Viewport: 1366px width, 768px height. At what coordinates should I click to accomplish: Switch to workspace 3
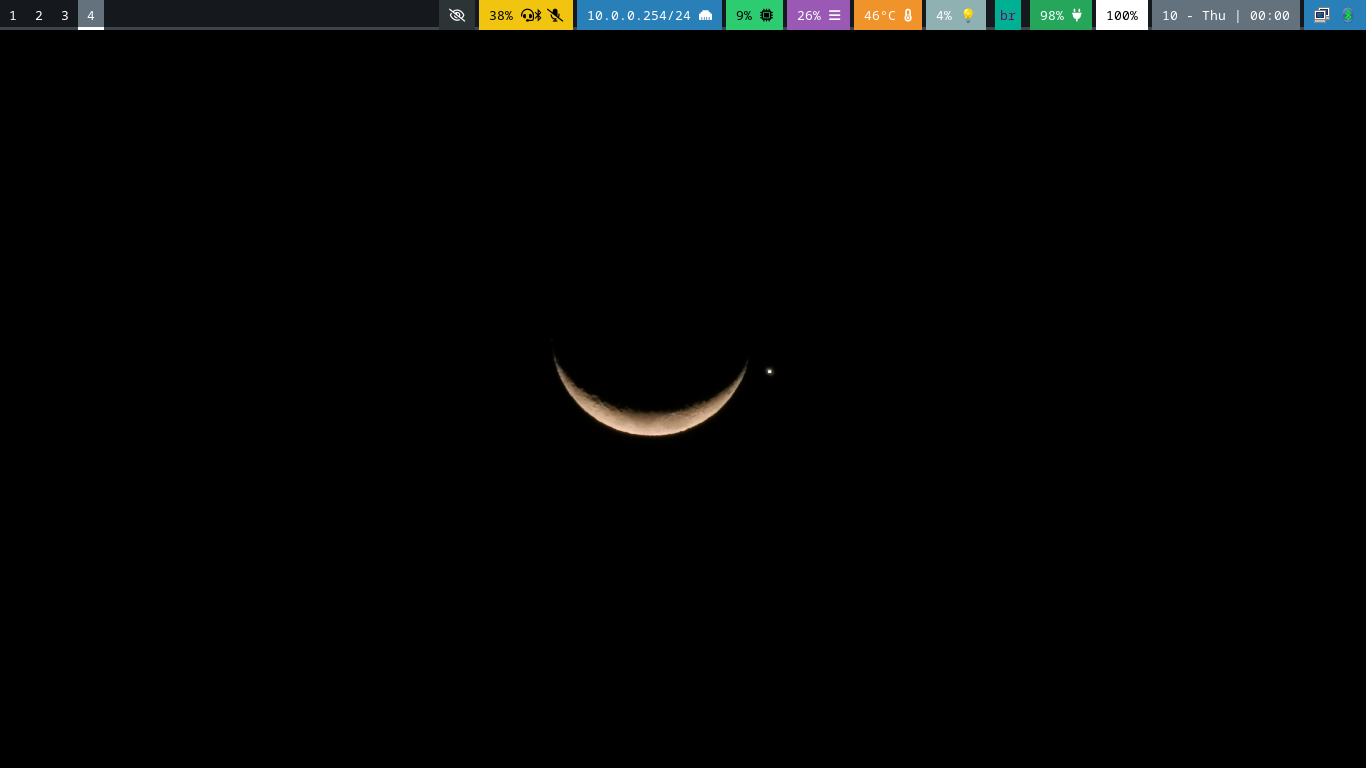click(x=65, y=15)
